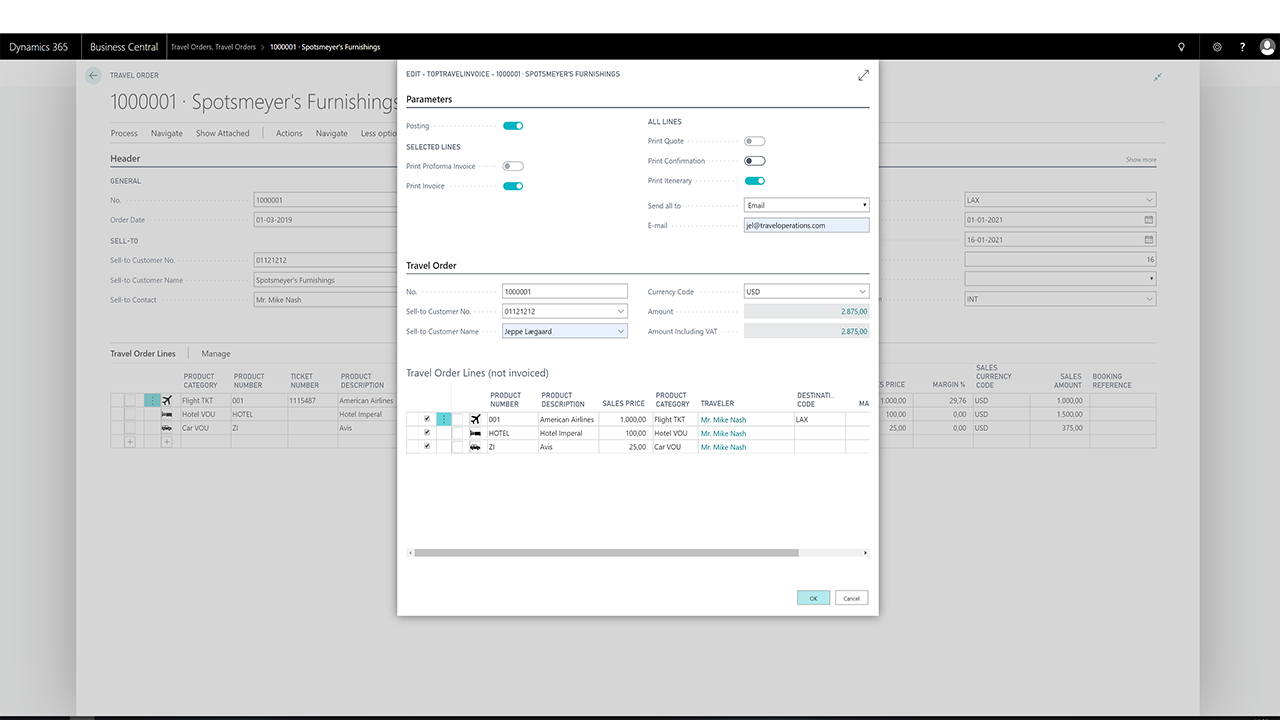
Task: Go back using the Travel Order arrow
Action: point(93,75)
